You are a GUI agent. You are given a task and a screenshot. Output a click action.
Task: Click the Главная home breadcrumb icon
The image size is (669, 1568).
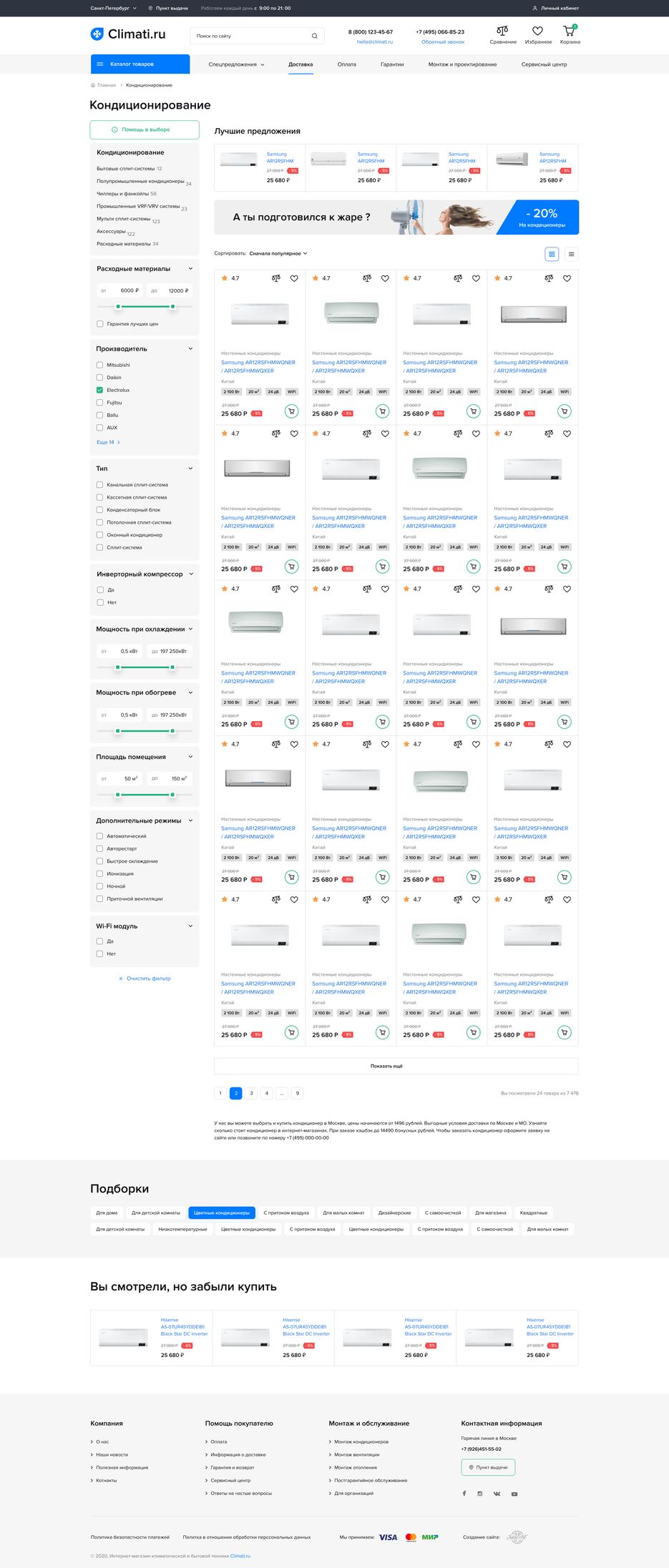(93, 85)
